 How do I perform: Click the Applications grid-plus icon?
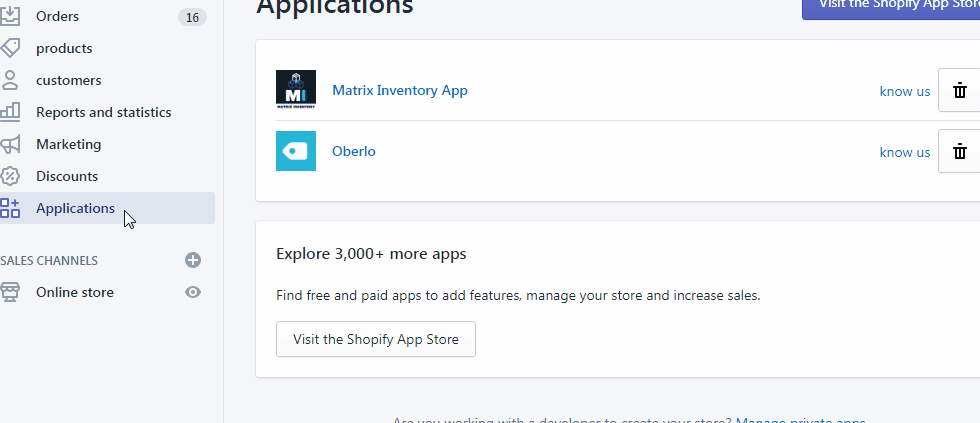pos(9,208)
